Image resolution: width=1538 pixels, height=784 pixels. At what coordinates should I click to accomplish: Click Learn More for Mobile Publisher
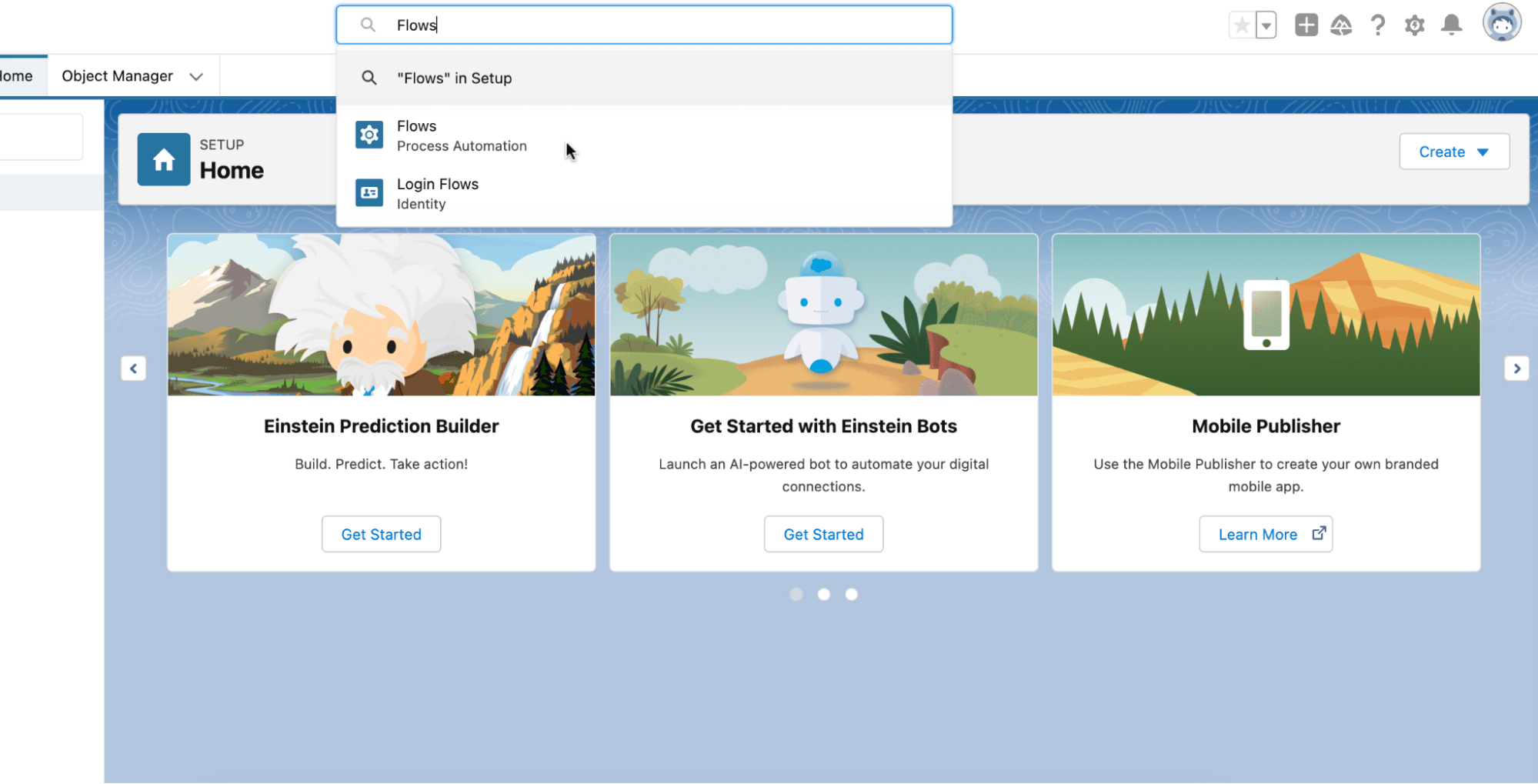point(1266,534)
